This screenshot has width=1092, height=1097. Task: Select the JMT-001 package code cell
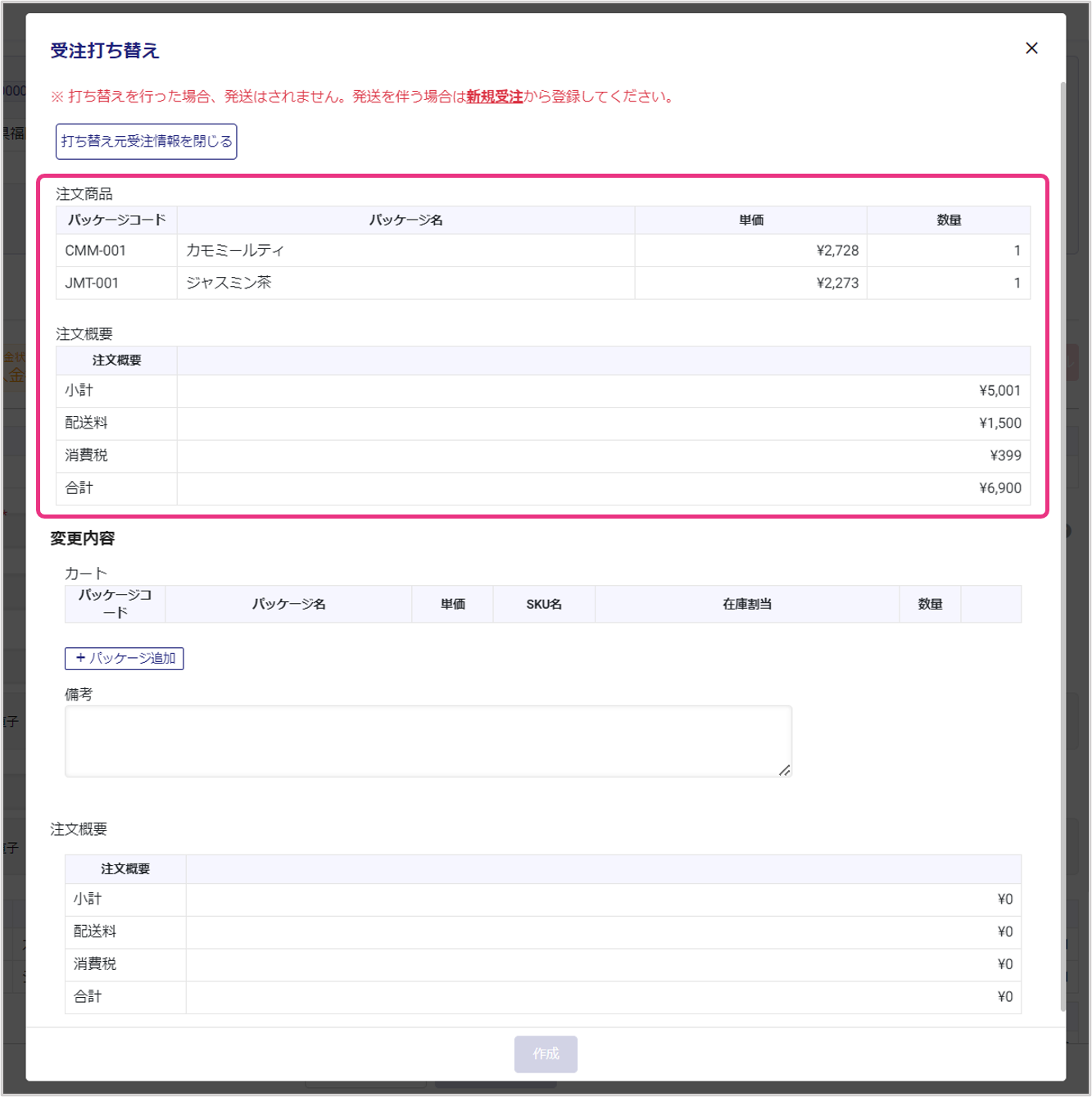click(x=92, y=283)
